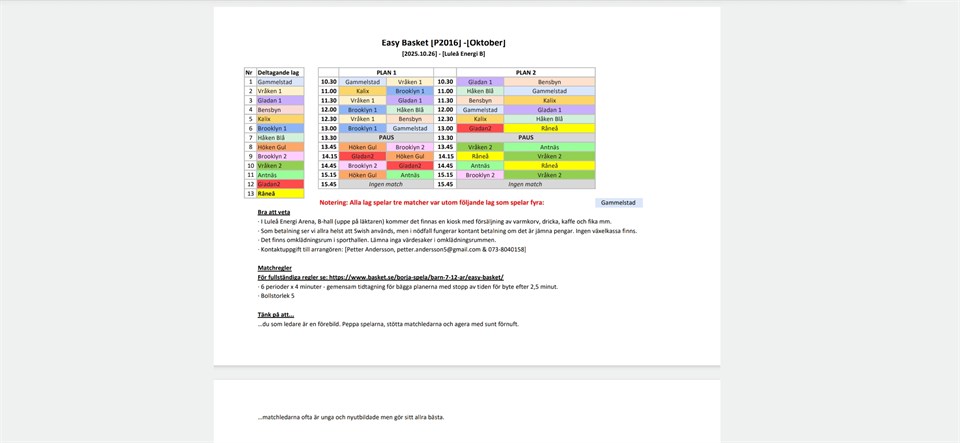Click the Easy Basket [P2016] document title
The width and height of the screenshot is (960, 443).
444,43
